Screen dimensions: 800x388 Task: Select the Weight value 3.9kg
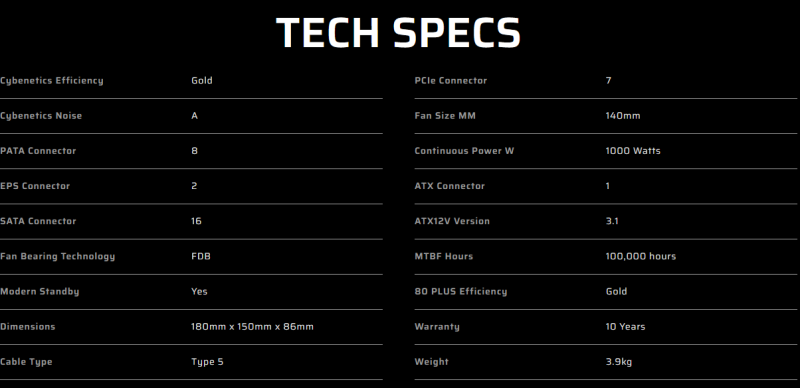(x=618, y=362)
